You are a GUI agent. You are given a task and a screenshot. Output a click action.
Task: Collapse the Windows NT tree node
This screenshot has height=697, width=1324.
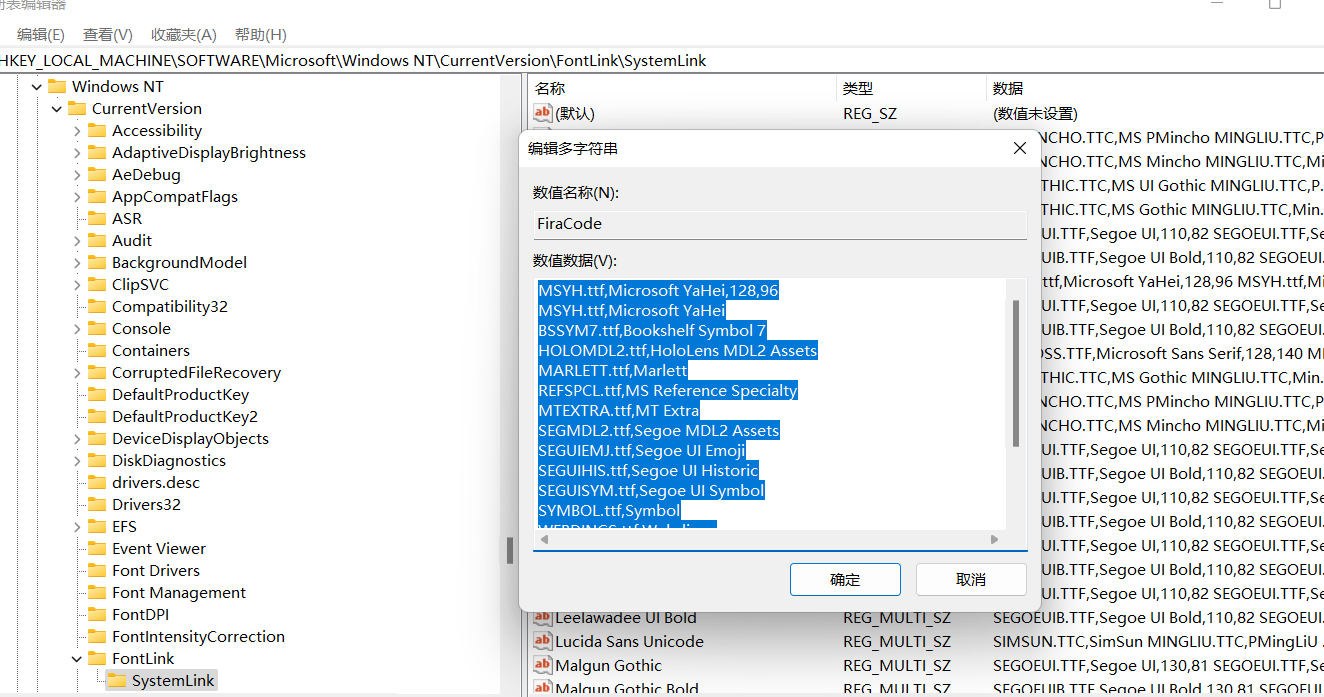pos(37,87)
